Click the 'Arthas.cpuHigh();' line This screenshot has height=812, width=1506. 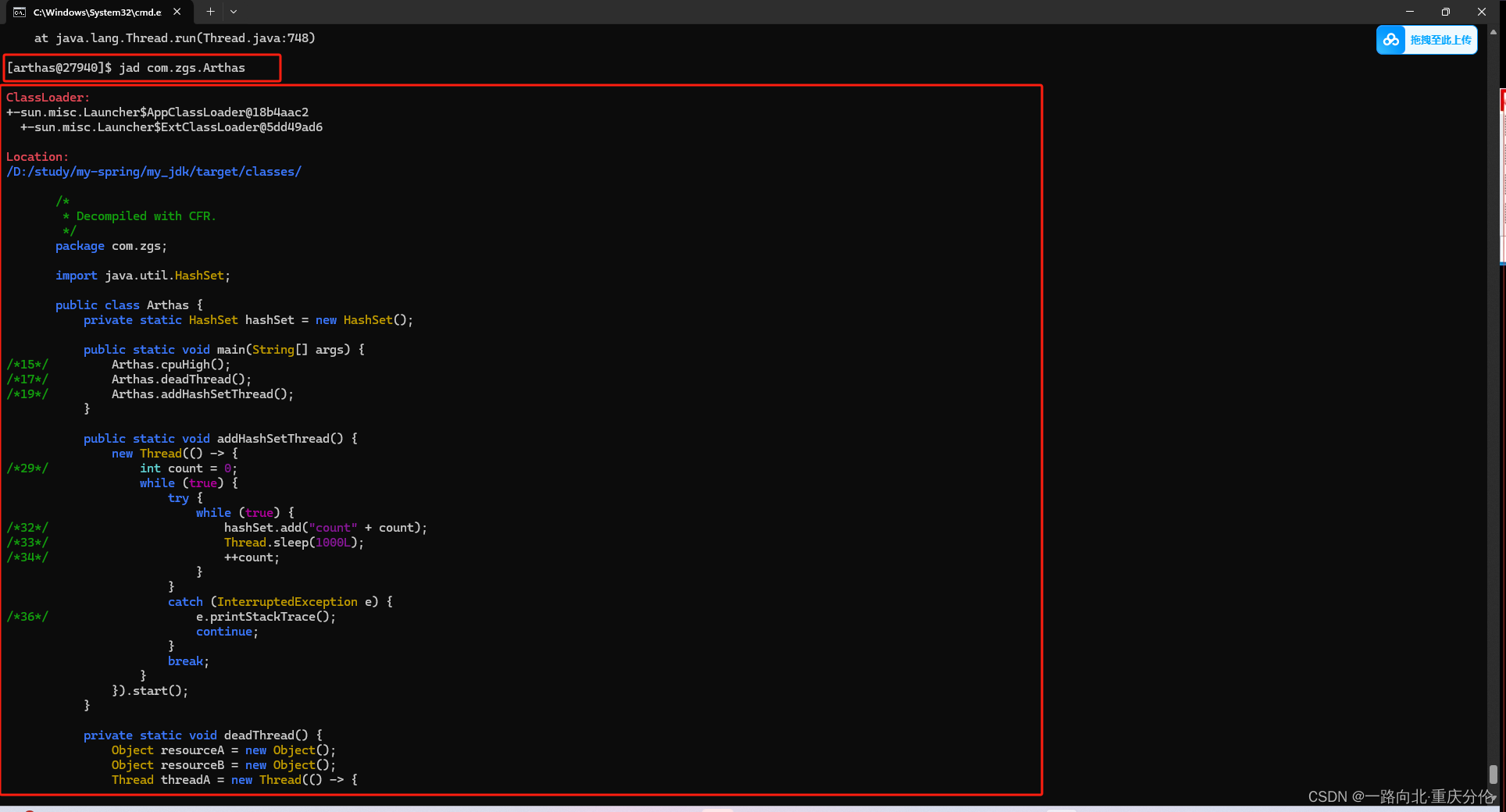tap(171, 365)
